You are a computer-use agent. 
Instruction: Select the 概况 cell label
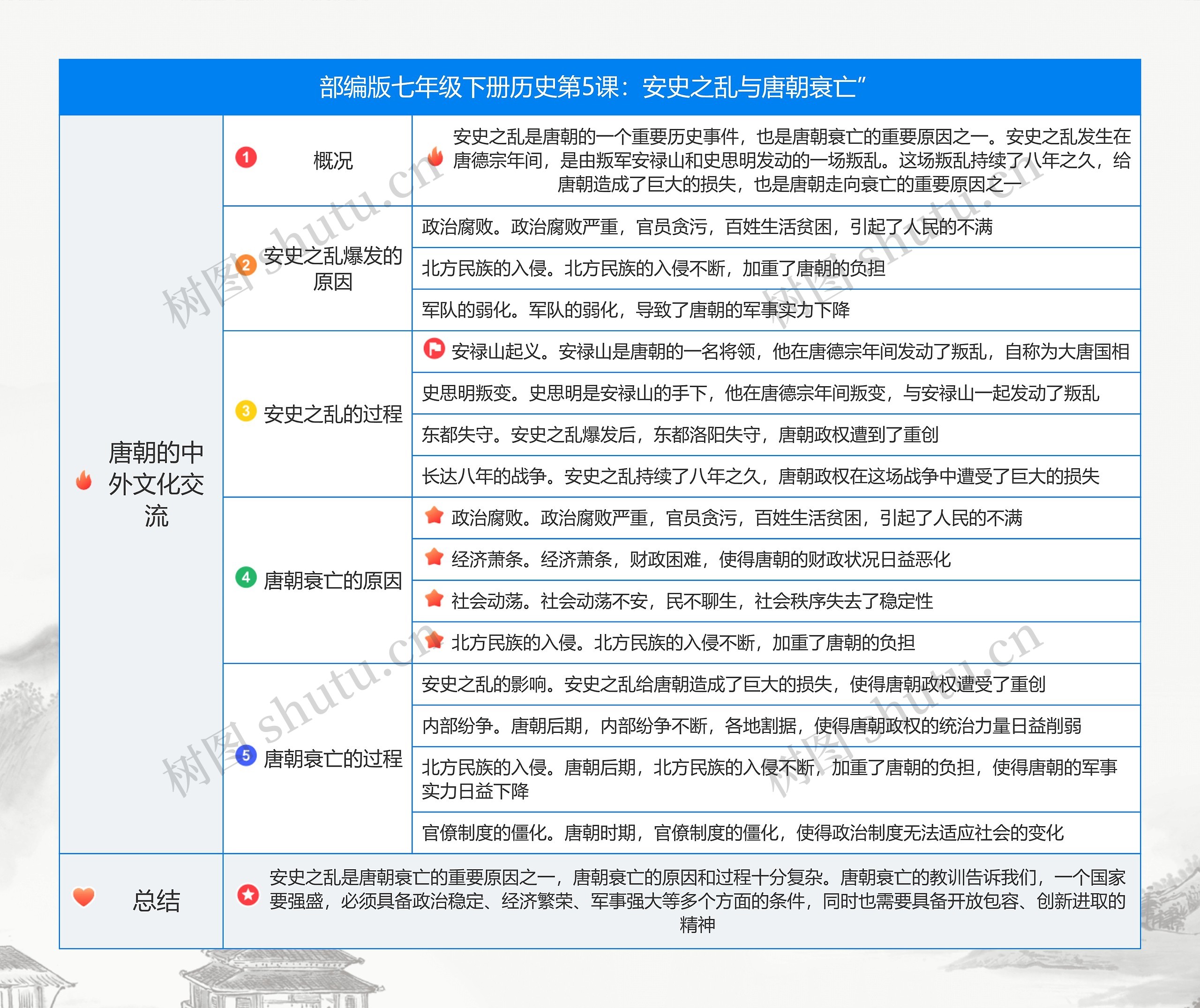pos(333,161)
